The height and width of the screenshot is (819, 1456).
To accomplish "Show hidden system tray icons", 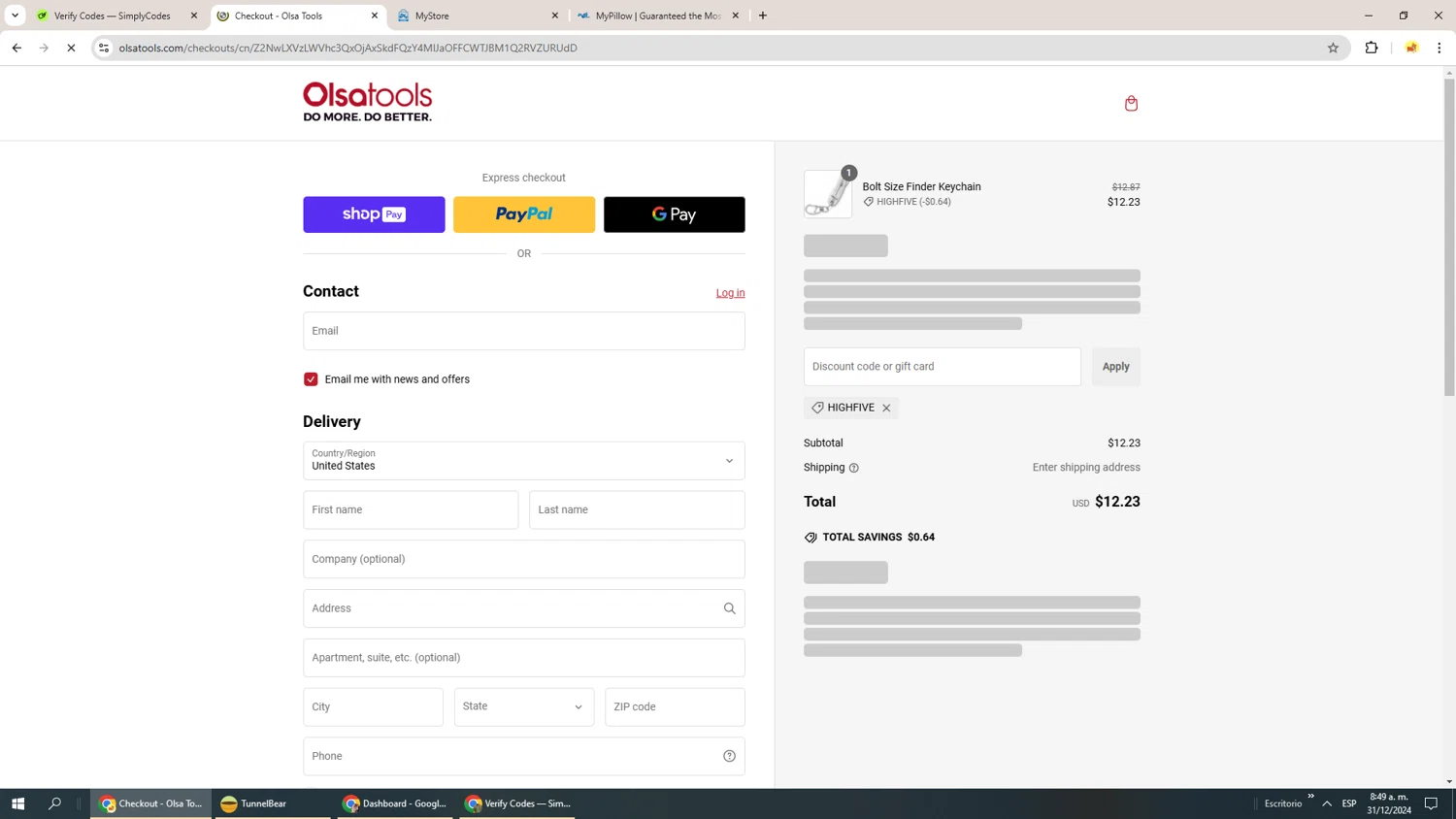I will pos(1327,803).
